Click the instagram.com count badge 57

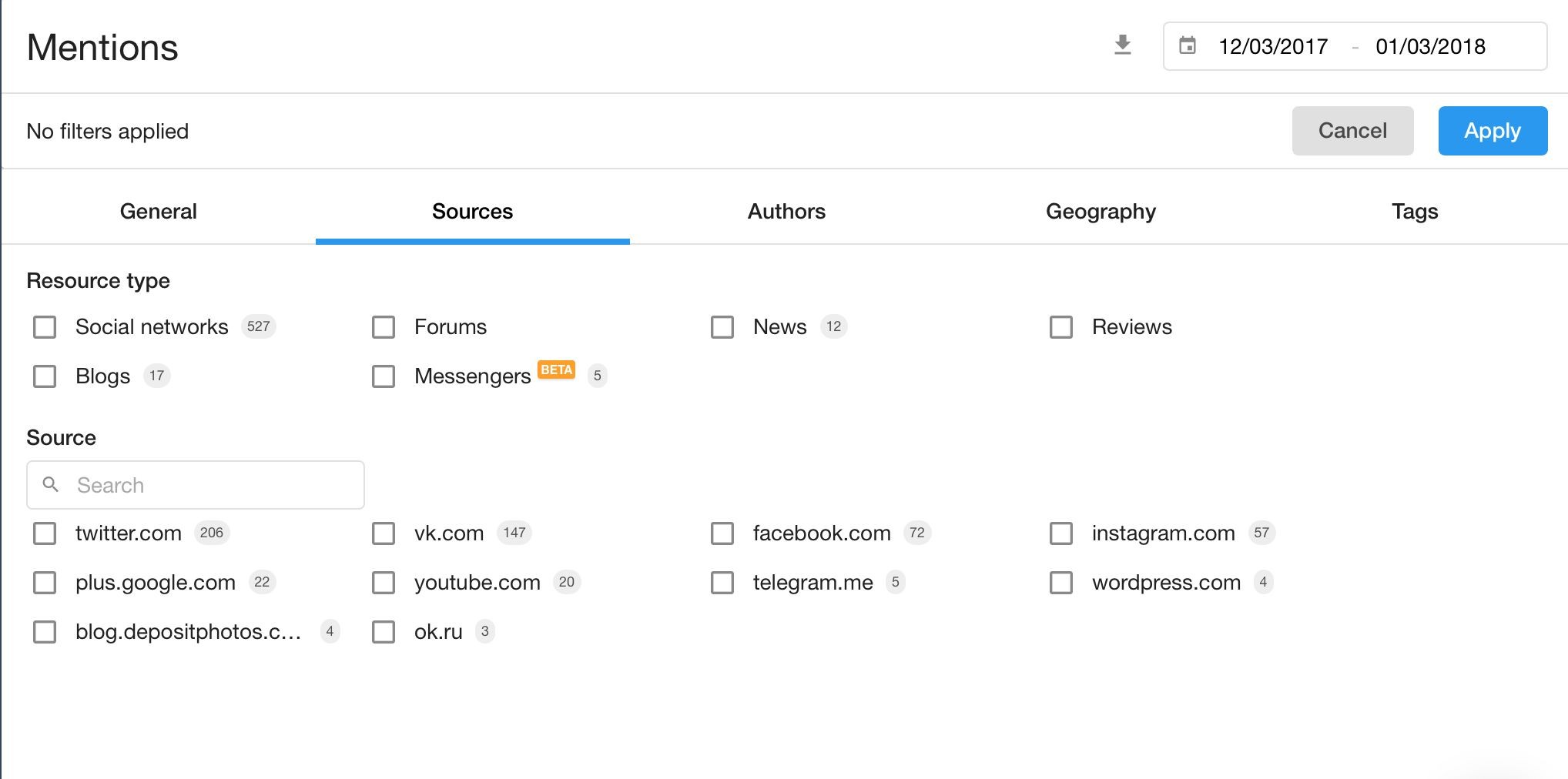click(1261, 533)
